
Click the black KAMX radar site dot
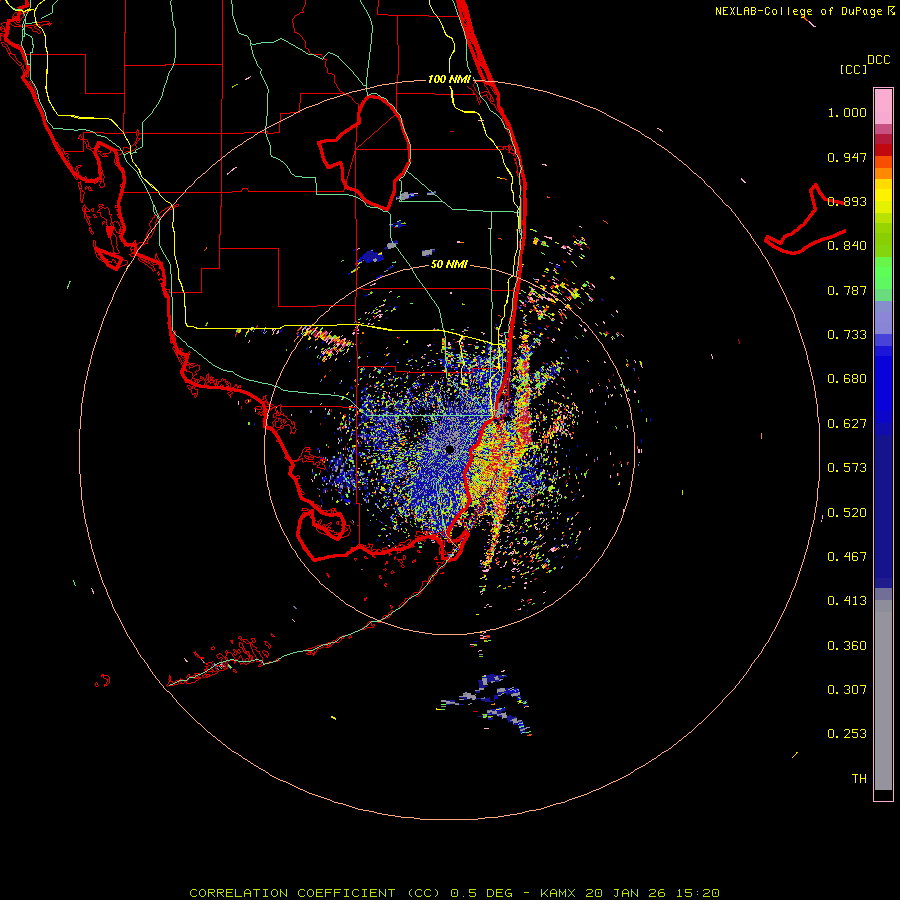[450, 449]
